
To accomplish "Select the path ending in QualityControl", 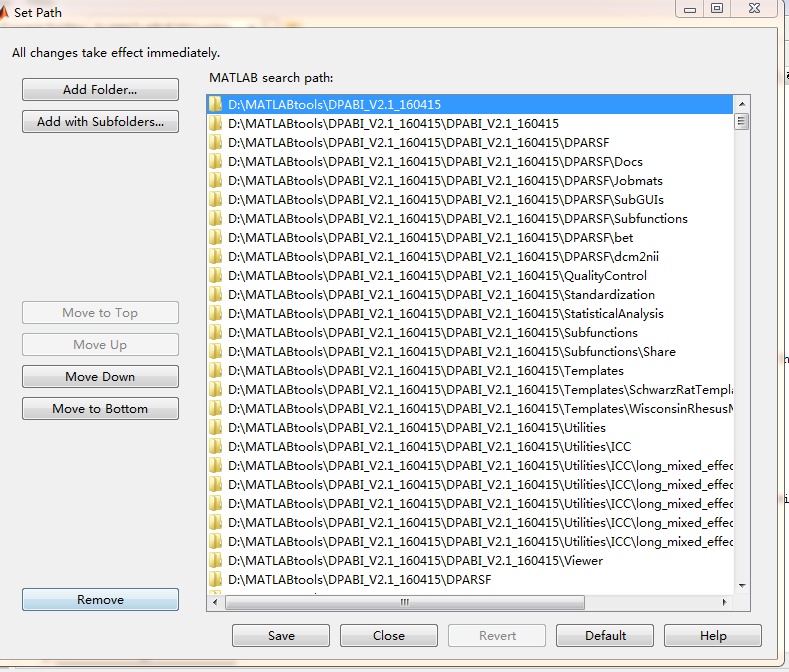I will click(470, 276).
